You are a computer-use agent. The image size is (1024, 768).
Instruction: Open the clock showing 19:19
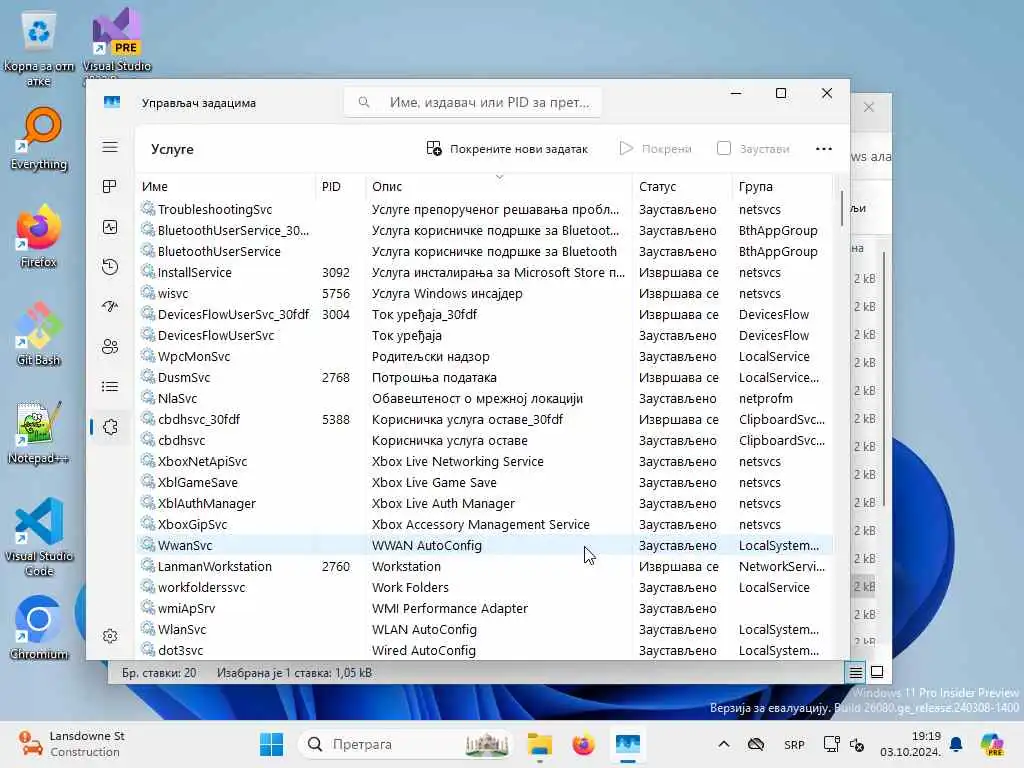click(x=911, y=744)
